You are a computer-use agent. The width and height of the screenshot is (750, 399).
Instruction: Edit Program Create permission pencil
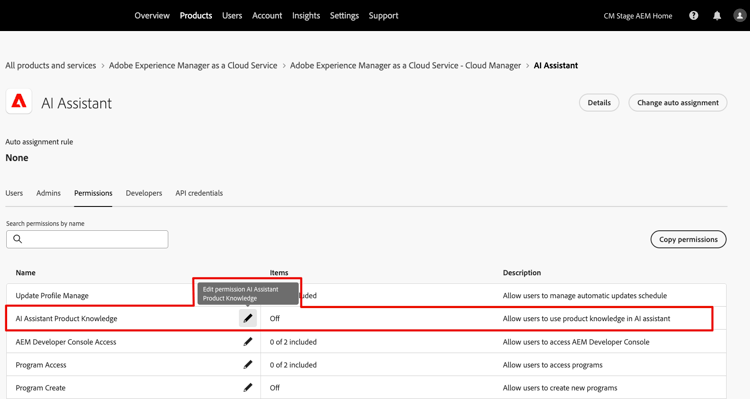point(248,388)
